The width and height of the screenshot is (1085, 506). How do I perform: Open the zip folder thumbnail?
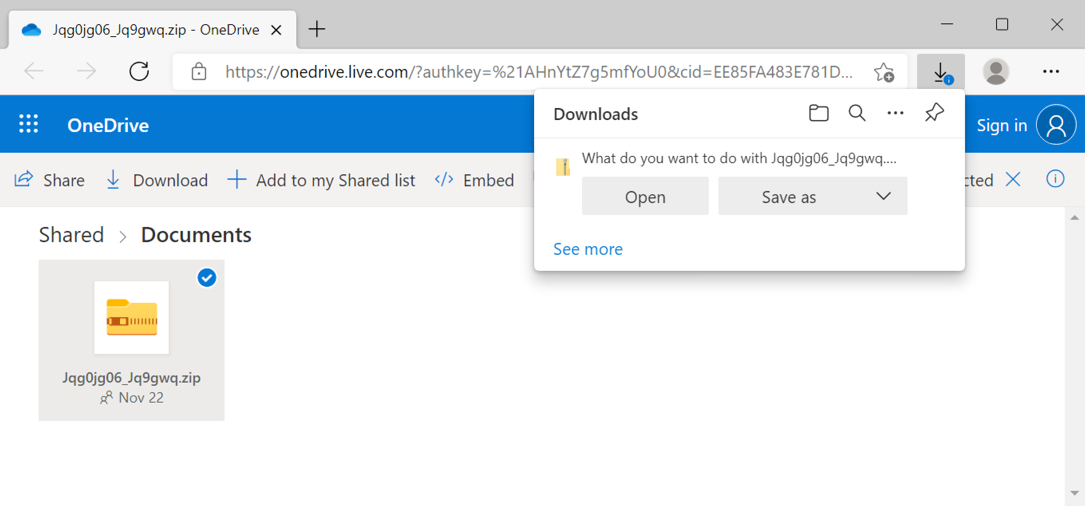[131, 318]
